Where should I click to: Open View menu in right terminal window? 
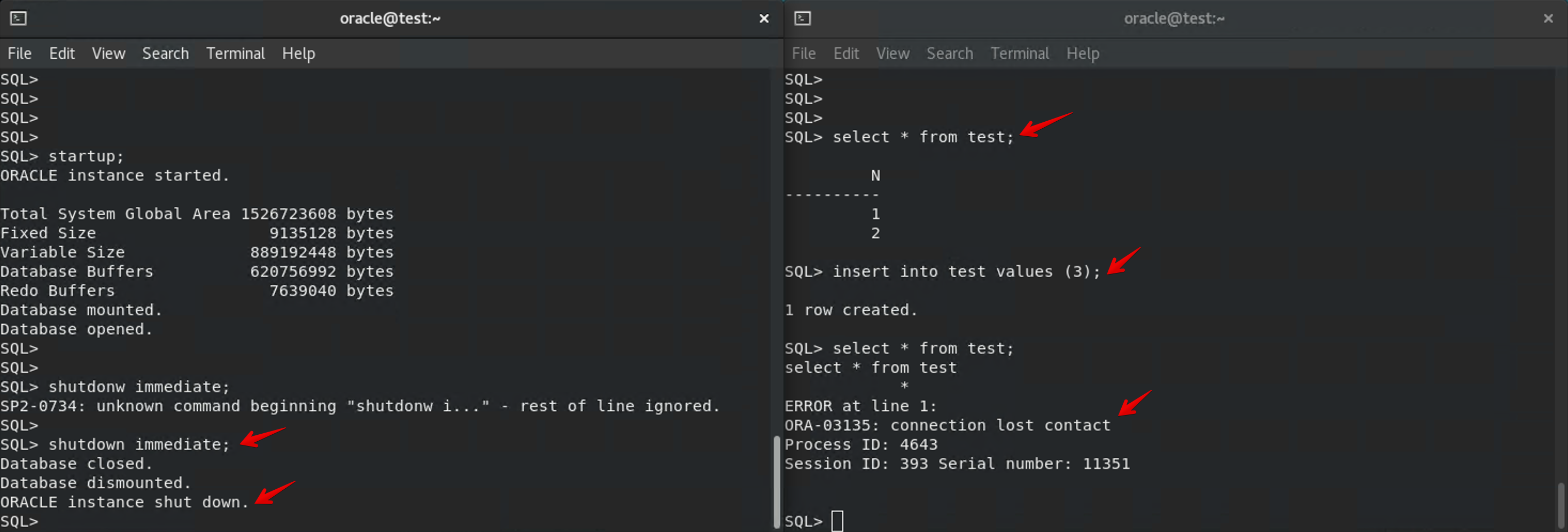click(893, 53)
